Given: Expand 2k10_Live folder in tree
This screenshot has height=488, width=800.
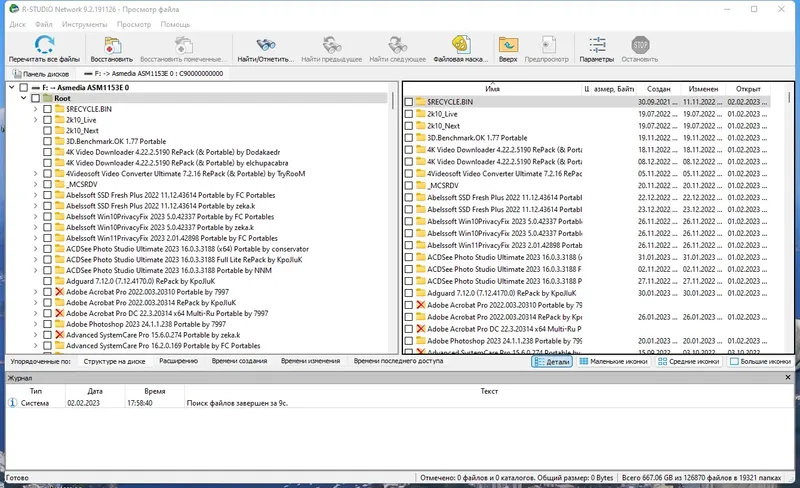Looking at the screenshot, I should [35, 119].
